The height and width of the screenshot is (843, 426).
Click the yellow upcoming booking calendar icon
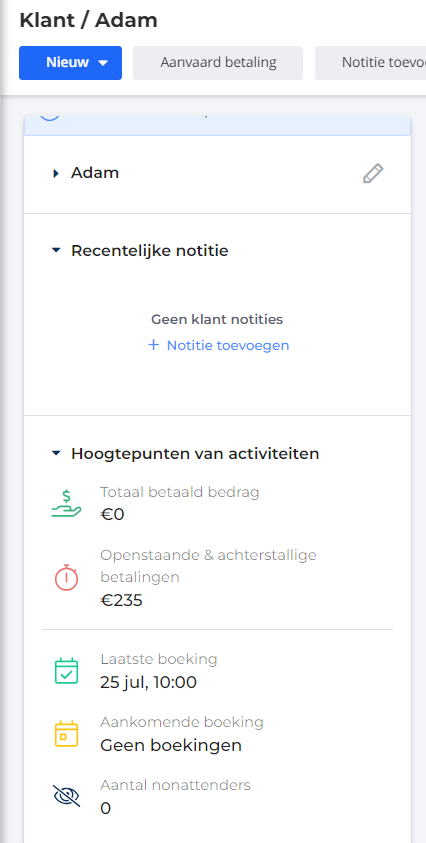pos(67,734)
